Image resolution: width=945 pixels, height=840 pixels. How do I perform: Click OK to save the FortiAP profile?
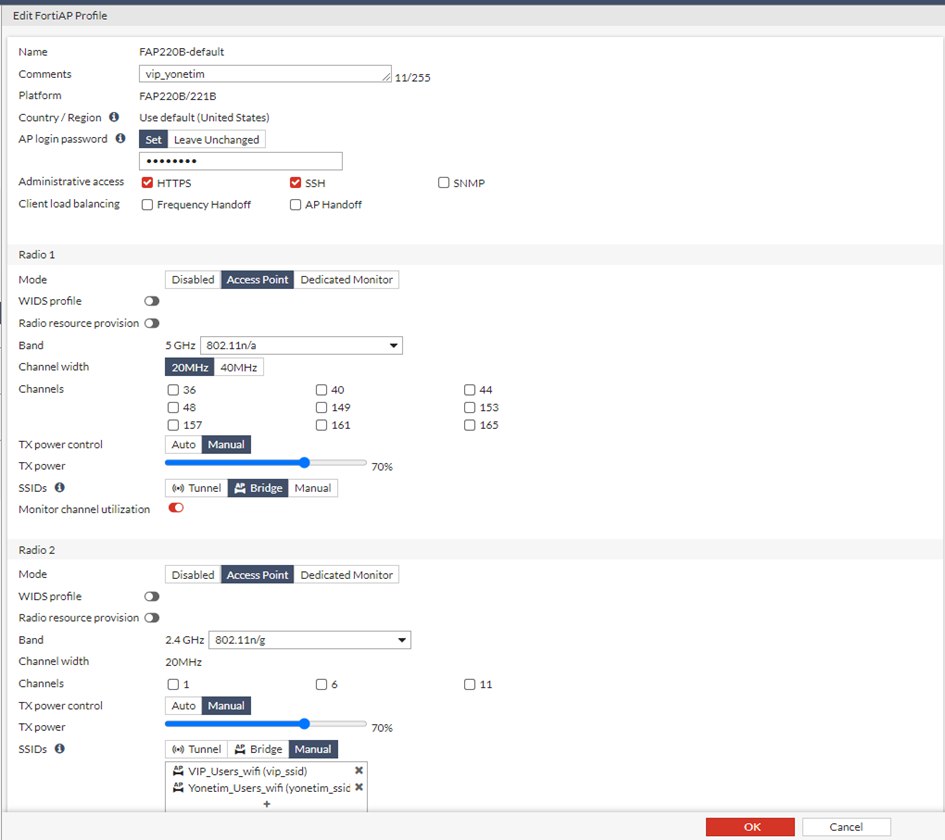point(751,827)
